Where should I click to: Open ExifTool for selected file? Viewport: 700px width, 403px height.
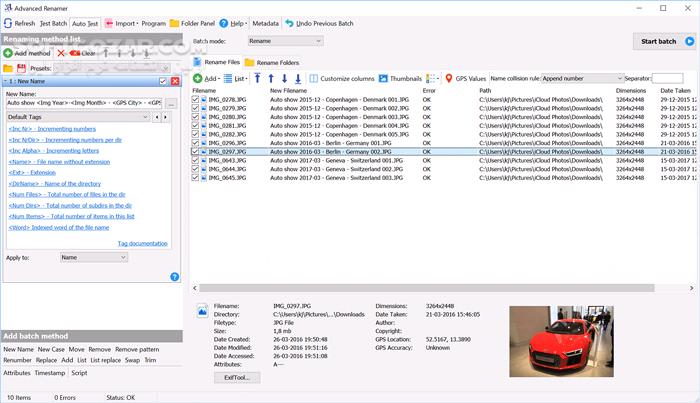pyautogui.click(x=237, y=378)
